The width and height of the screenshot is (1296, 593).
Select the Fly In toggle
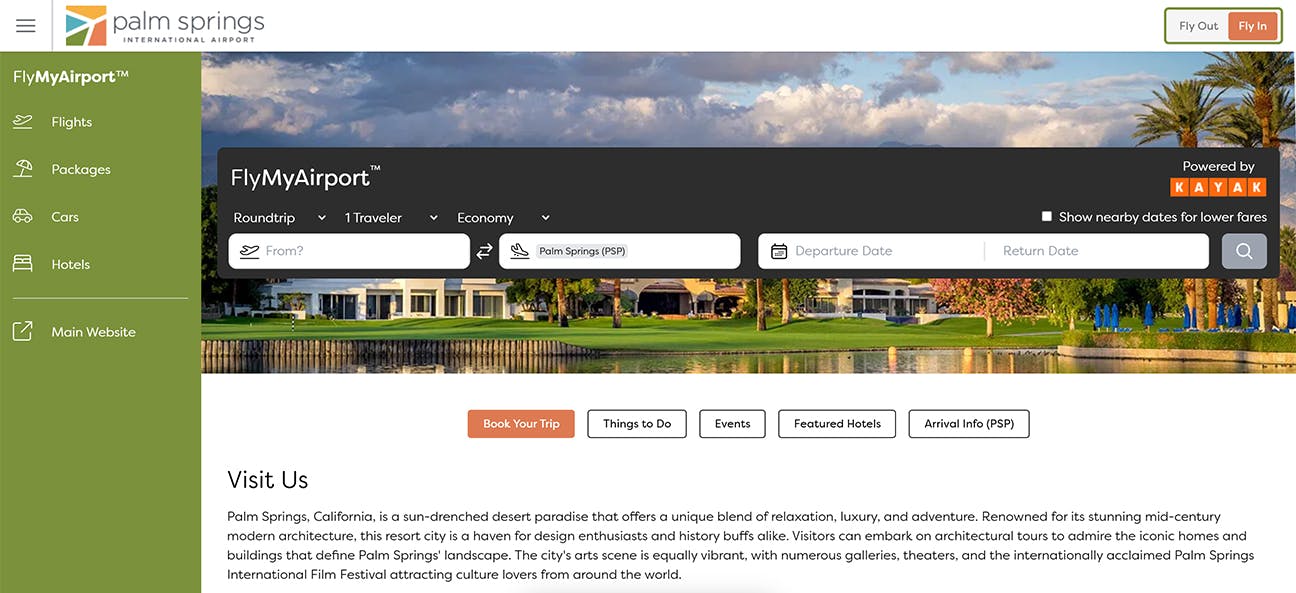click(1252, 26)
